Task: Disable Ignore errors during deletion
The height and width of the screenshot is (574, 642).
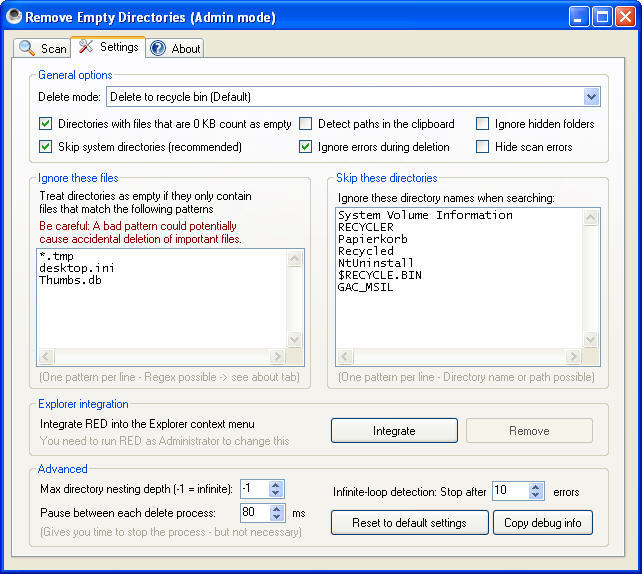Action: click(x=306, y=147)
